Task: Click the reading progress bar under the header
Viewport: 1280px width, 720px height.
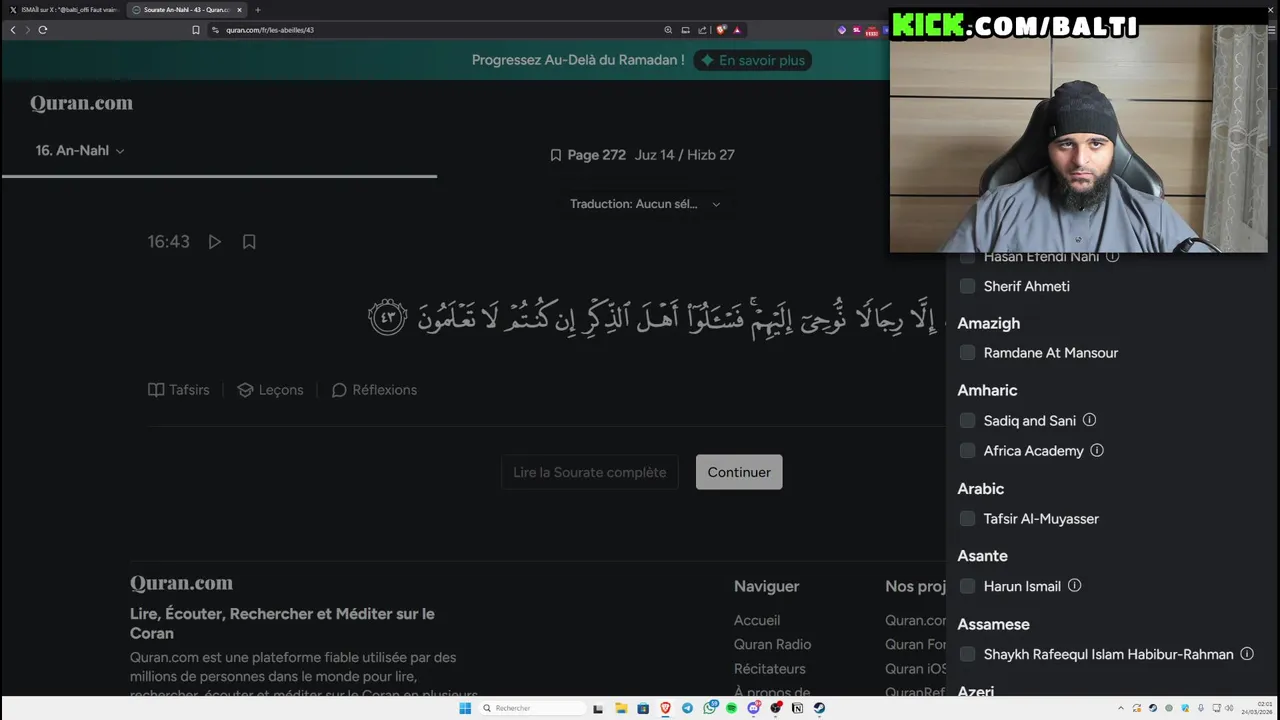Action: click(x=219, y=176)
